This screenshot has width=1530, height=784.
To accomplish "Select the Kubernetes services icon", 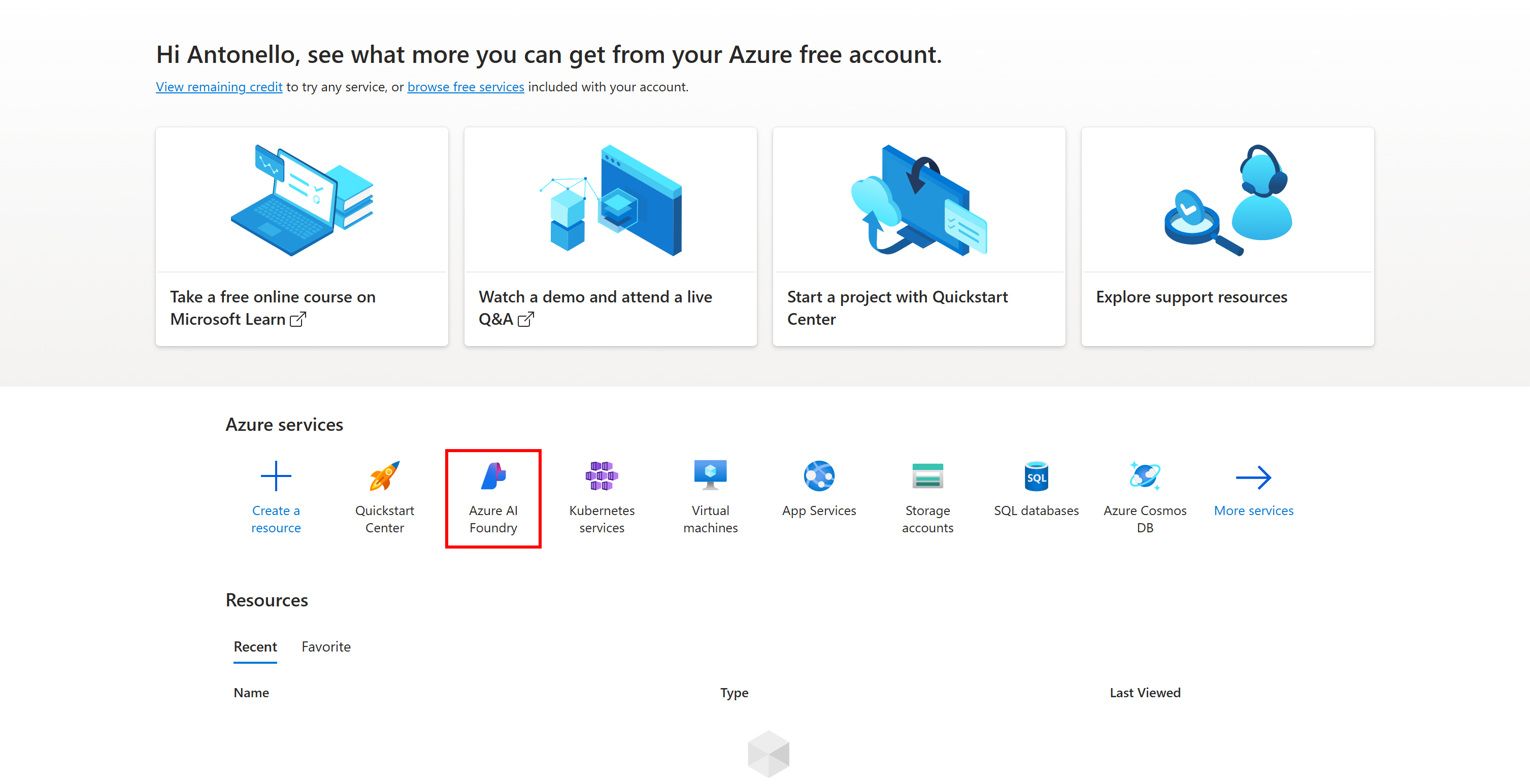I will pyautogui.click(x=602, y=498).
